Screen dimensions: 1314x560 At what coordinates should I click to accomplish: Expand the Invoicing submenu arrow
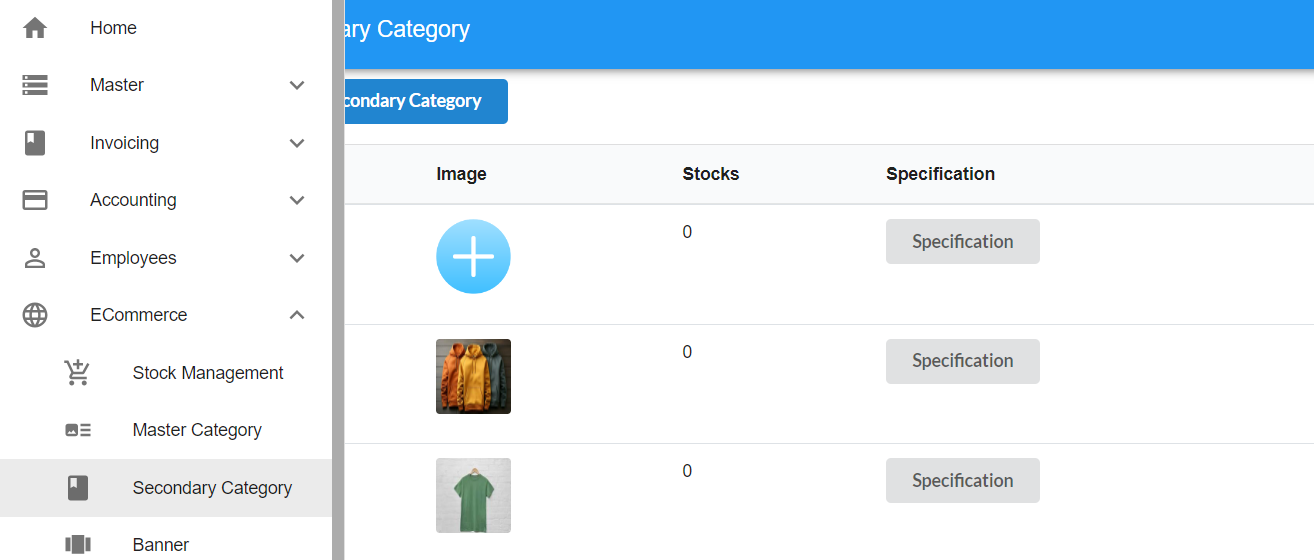pyautogui.click(x=297, y=143)
